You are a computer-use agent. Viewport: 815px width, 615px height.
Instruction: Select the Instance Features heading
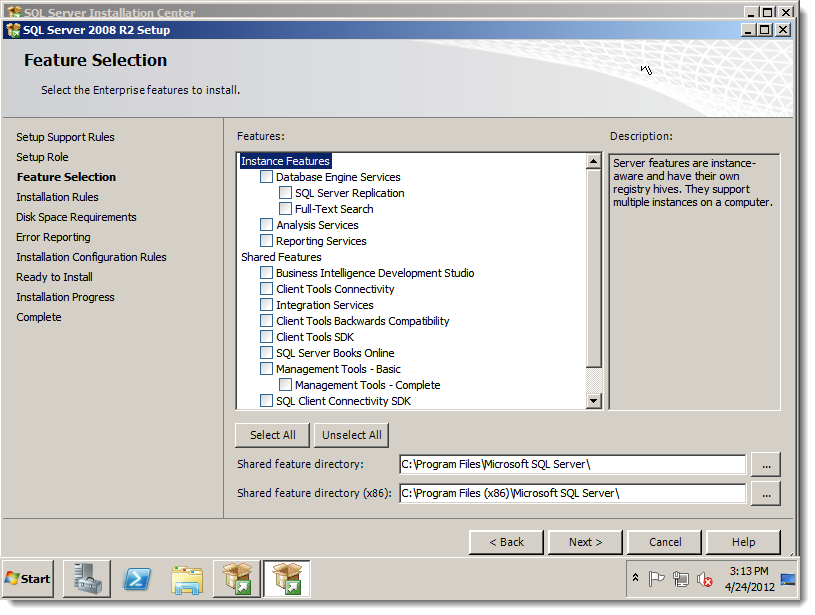point(285,161)
